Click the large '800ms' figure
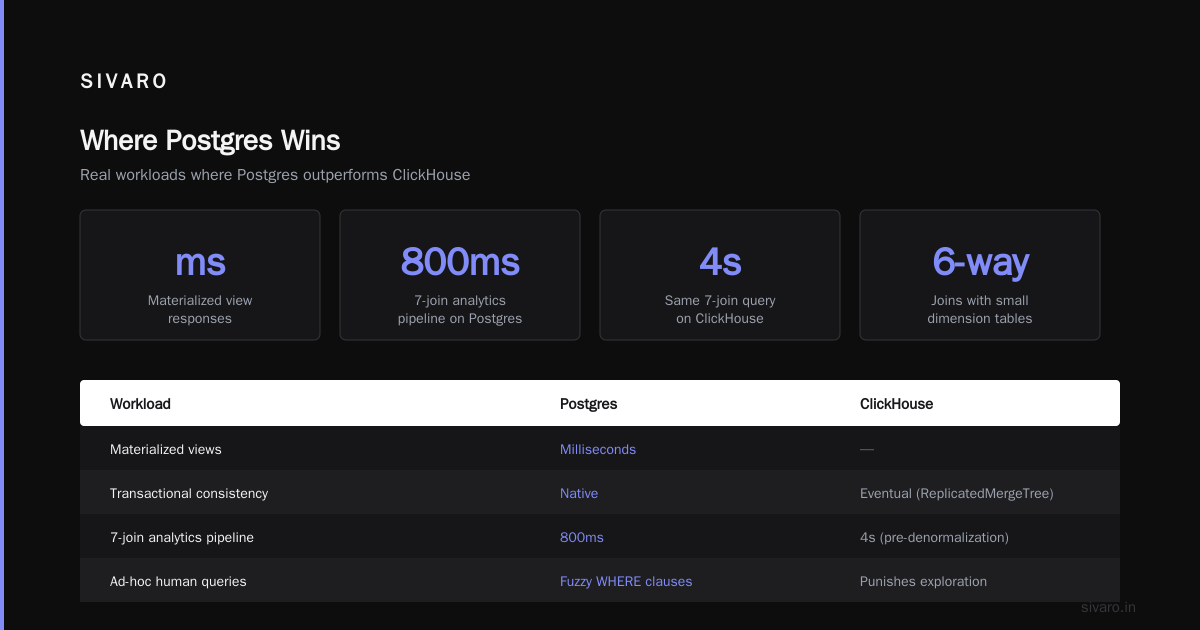1200x630 pixels. click(x=460, y=261)
